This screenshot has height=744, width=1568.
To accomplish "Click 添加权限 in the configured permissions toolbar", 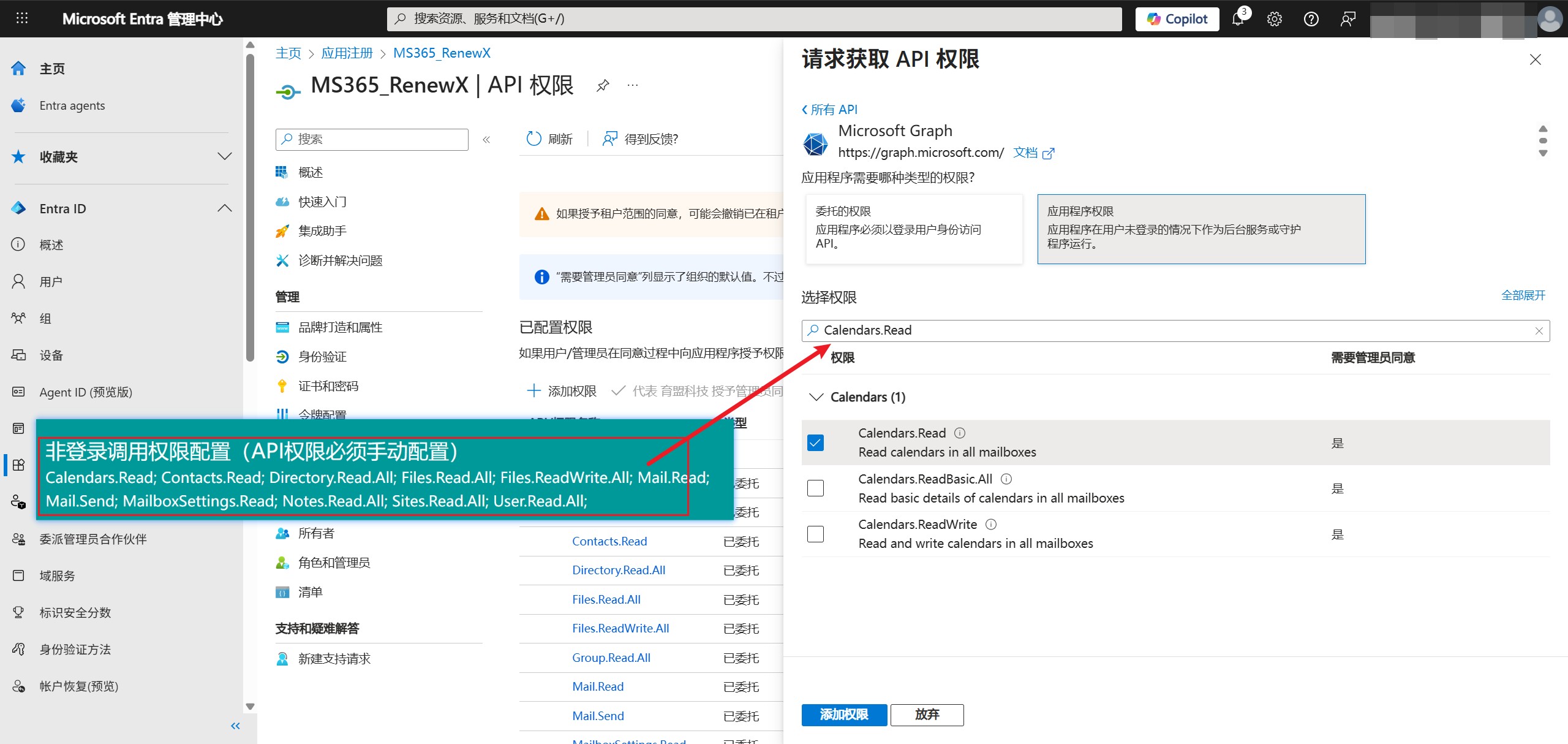I will [x=562, y=391].
